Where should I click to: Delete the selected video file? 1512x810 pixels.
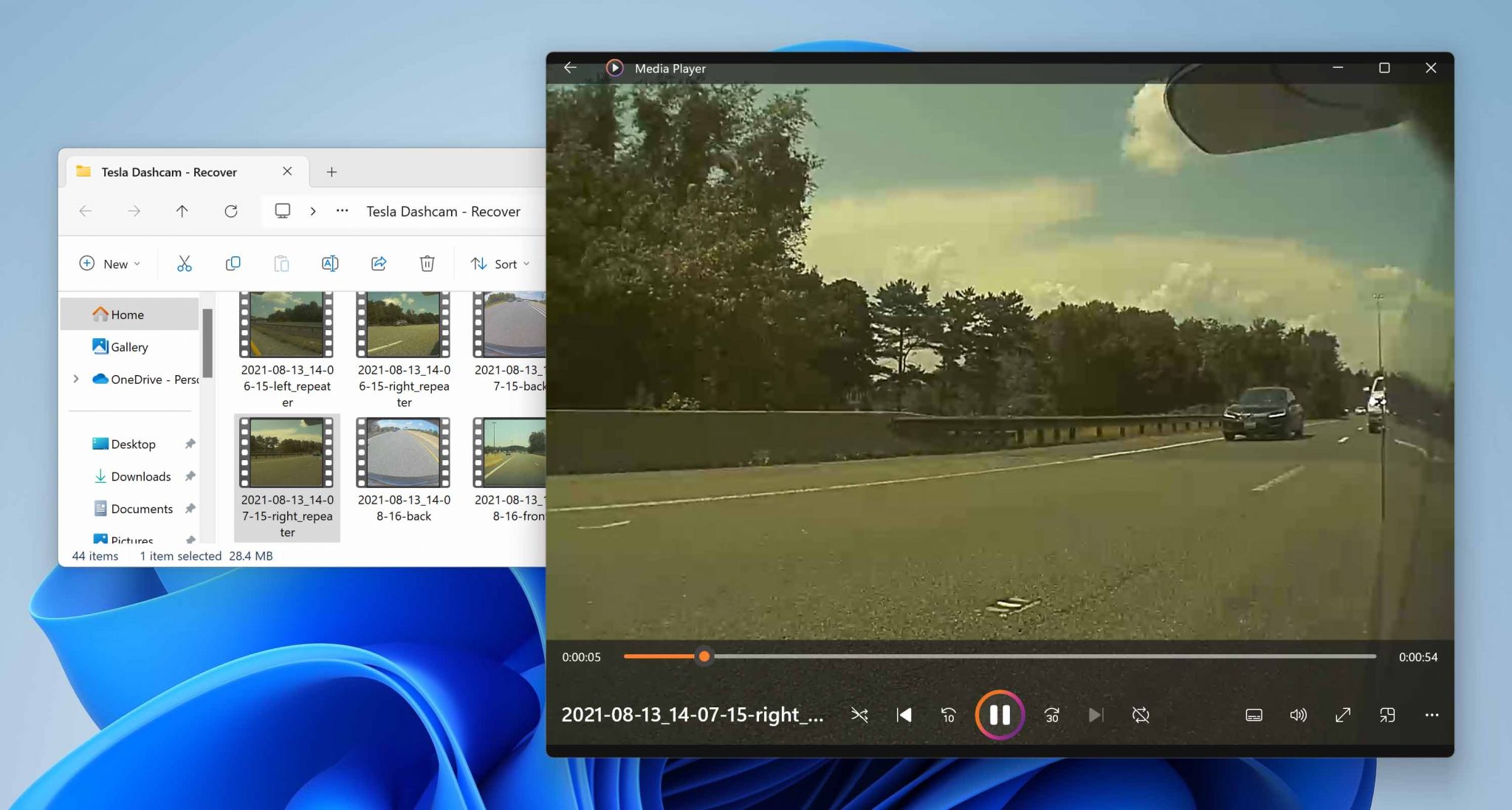pos(427,263)
